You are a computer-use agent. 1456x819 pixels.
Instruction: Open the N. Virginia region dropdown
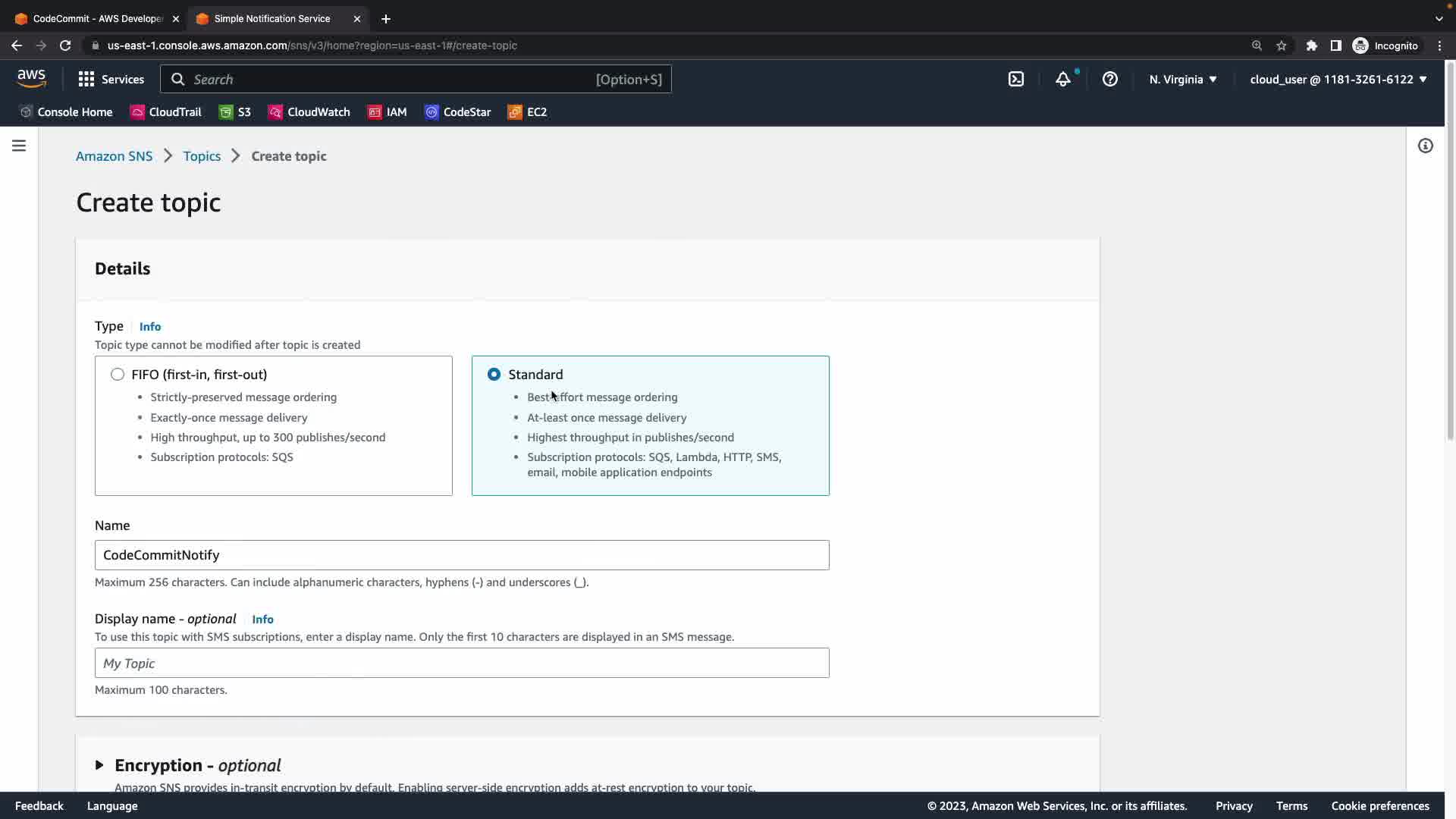click(1183, 80)
